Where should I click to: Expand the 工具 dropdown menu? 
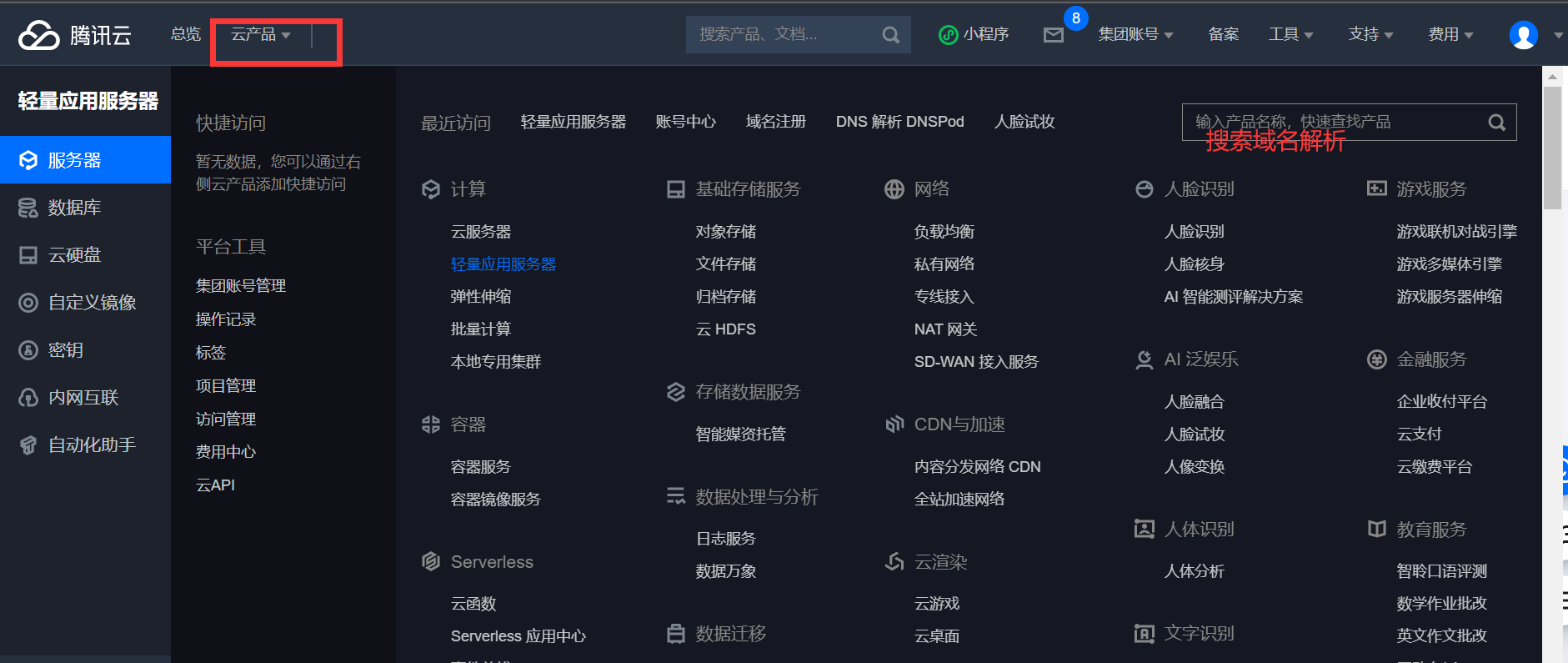click(x=1291, y=34)
